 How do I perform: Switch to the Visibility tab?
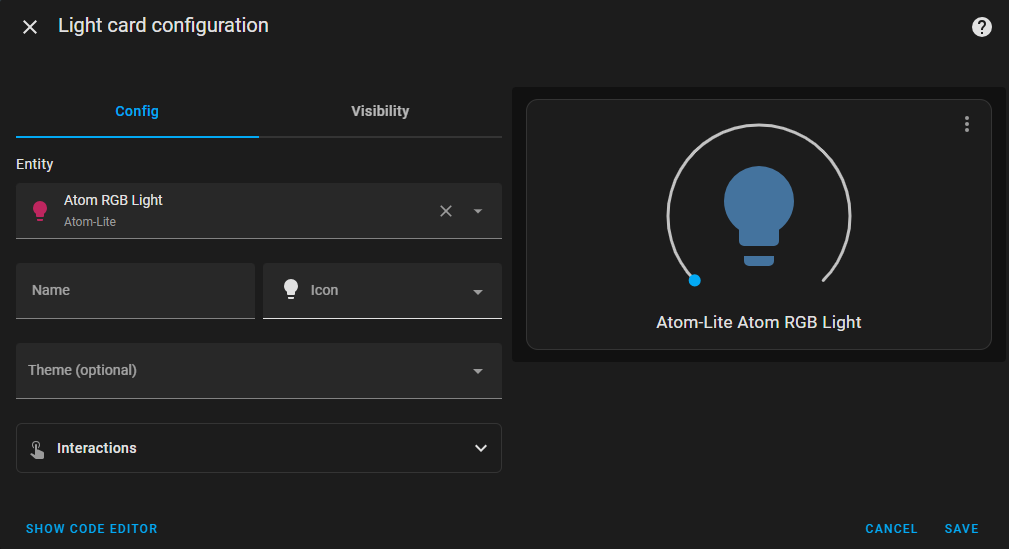tap(380, 111)
